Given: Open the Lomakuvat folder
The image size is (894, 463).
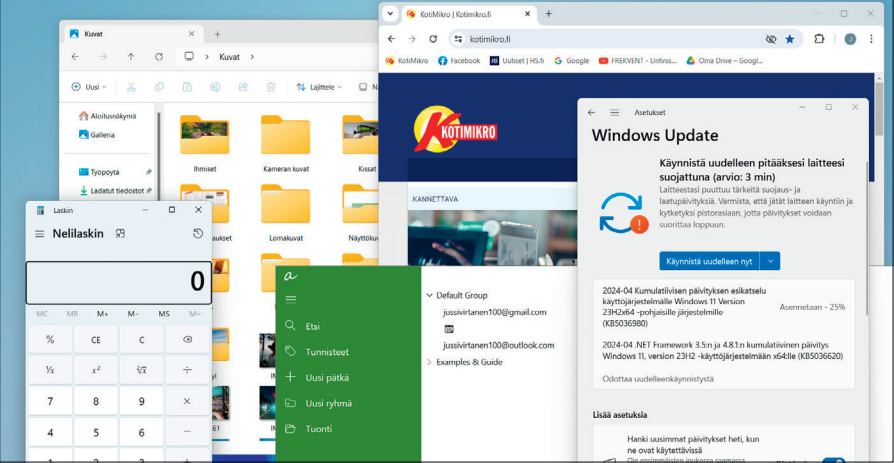Looking at the screenshot, I should pos(286,212).
